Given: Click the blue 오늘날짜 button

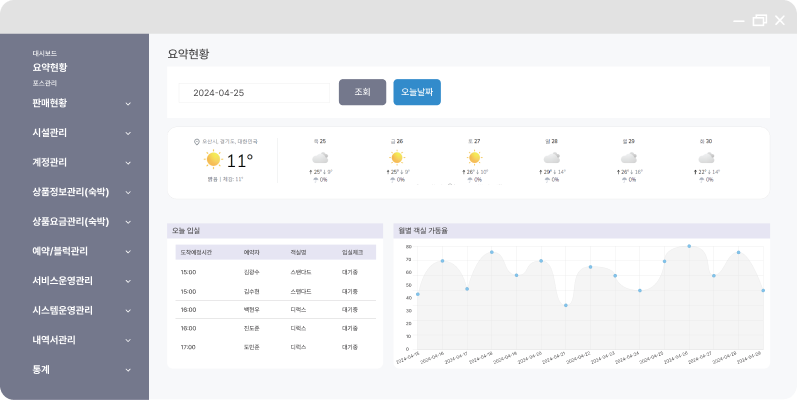Looking at the screenshot, I should tap(417, 92).
